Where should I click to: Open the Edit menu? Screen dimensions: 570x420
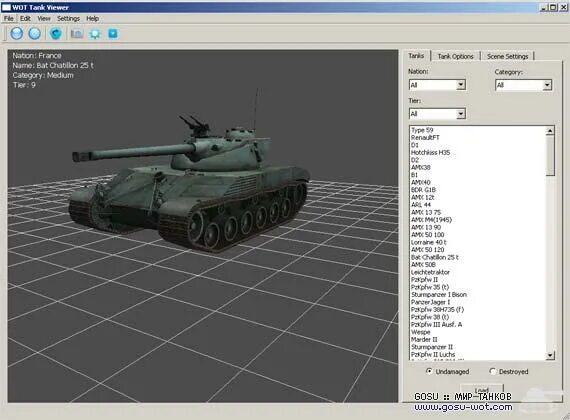click(25, 19)
